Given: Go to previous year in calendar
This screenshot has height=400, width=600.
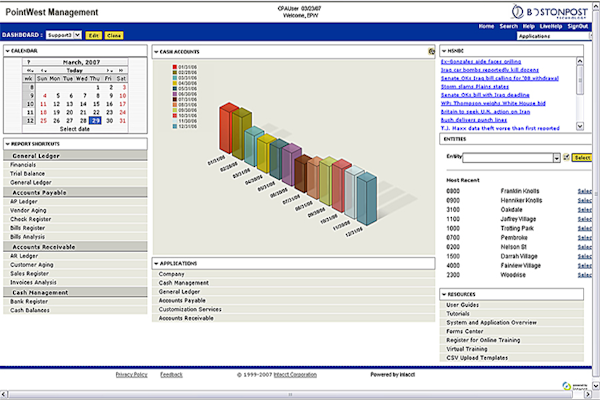Looking at the screenshot, I should pos(30,70).
